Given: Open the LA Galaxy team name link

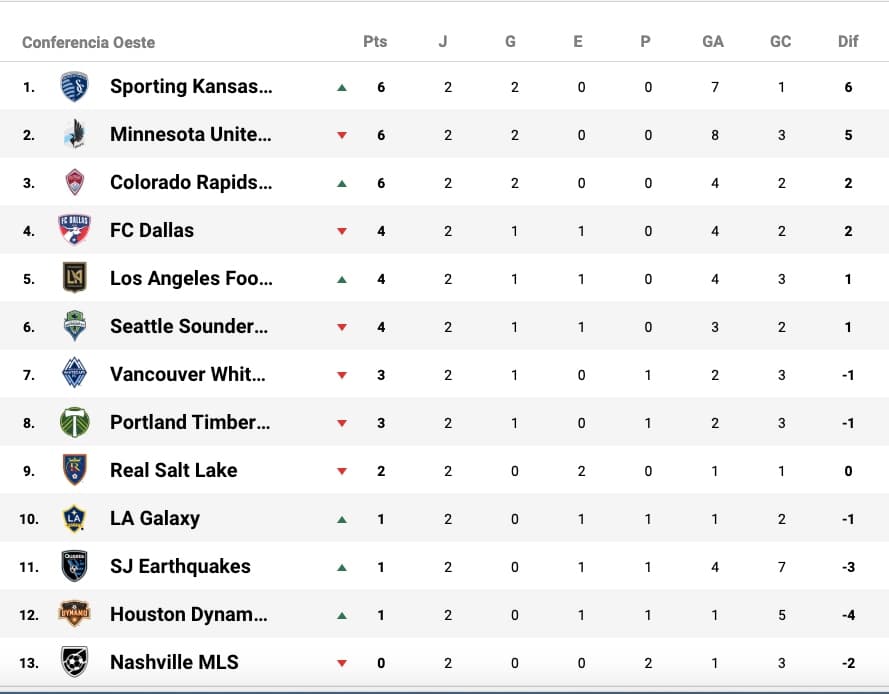Looking at the screenshot, I should [x=155, y=518].
